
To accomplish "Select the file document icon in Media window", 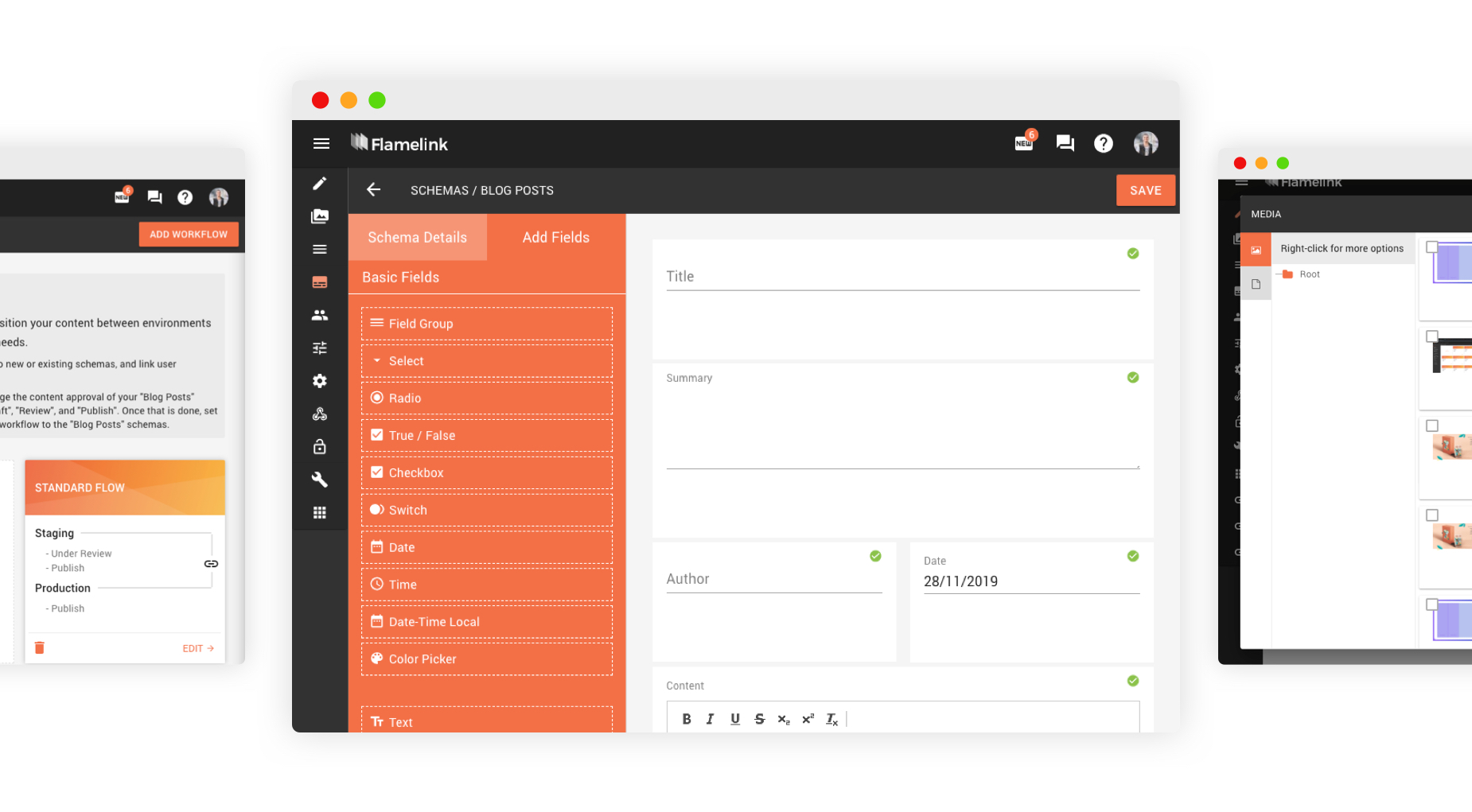I will 1256,284.
